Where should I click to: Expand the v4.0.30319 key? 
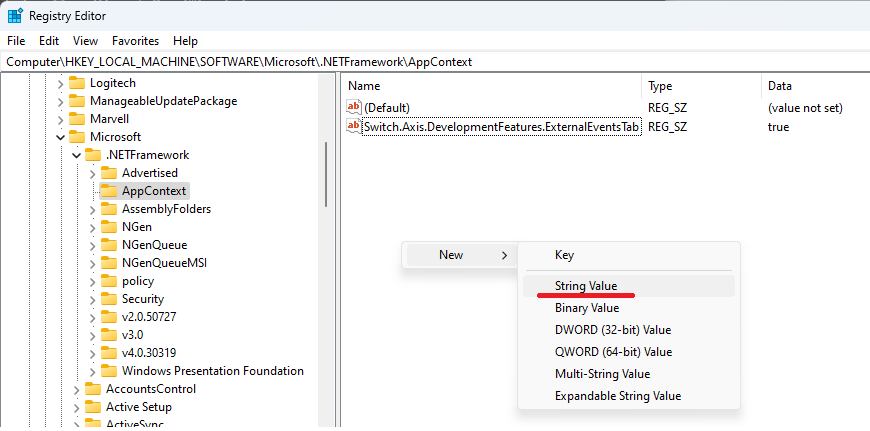[93, 353]
